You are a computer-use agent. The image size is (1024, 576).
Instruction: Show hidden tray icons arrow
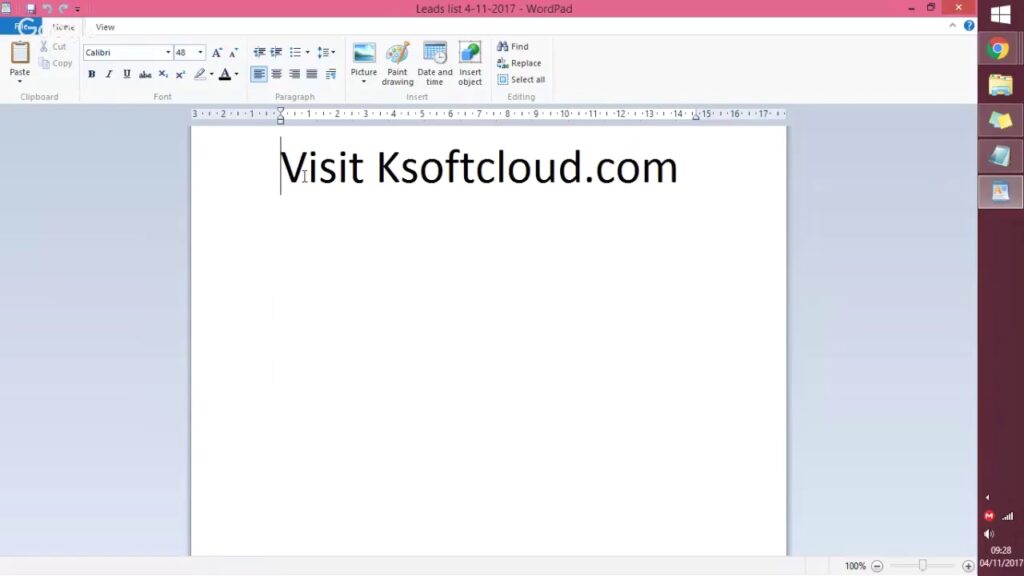pos(987,498)
